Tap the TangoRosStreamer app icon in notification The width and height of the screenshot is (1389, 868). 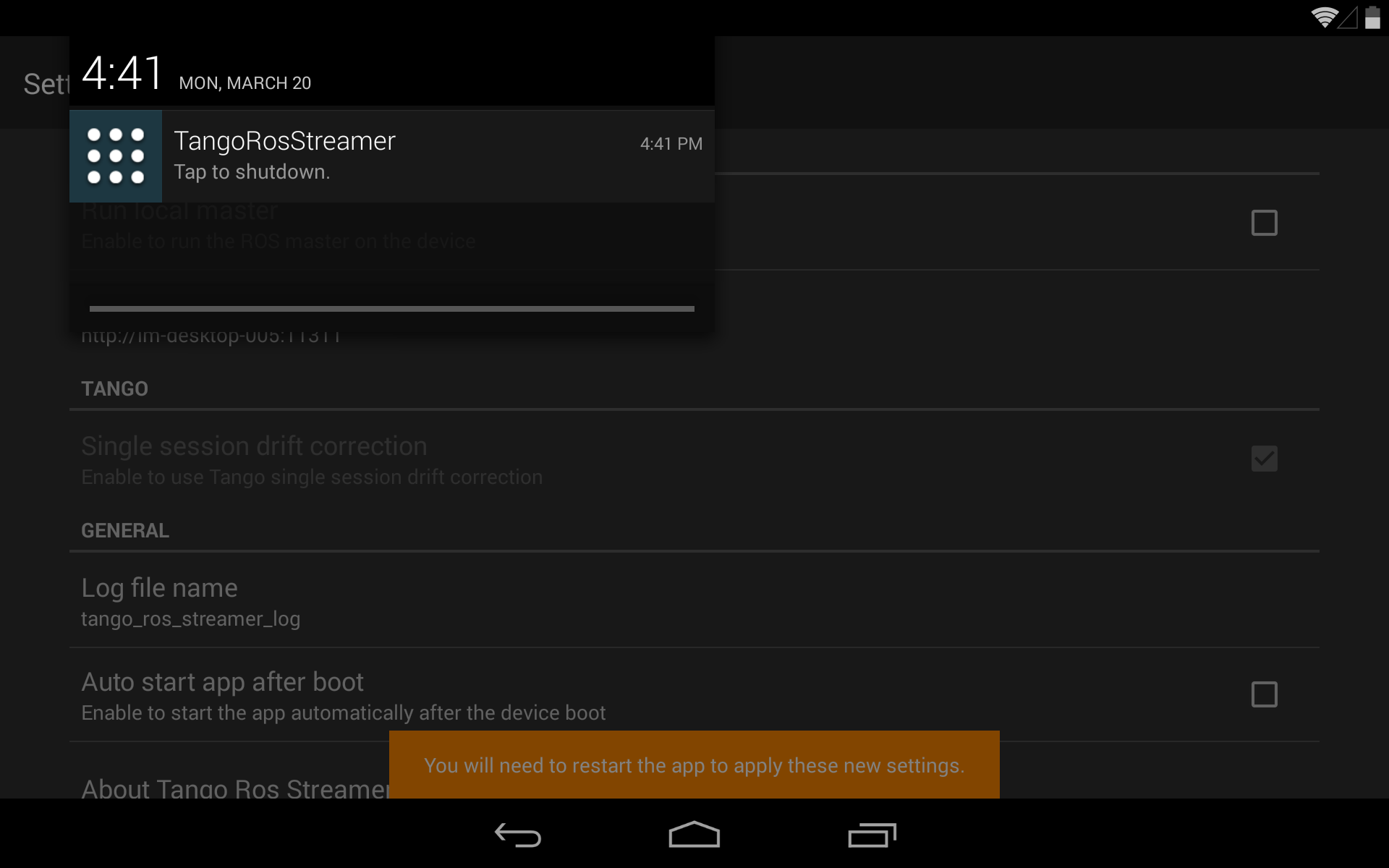point(116,156)
